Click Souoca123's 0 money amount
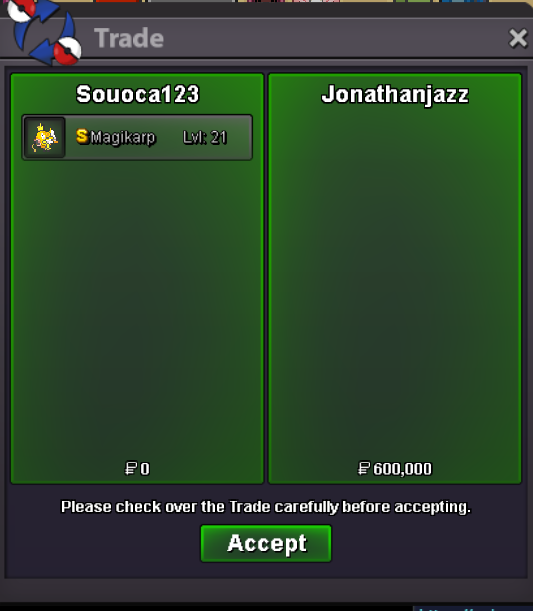The image size is (533, 611). pos(145,469)
